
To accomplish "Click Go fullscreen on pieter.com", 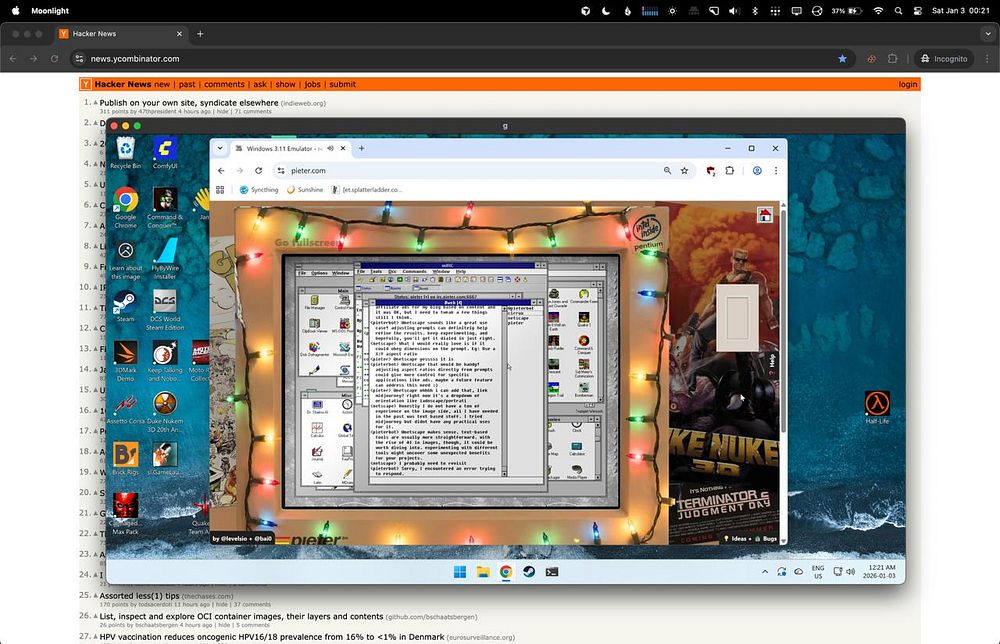I will pyautogui.click(x=306, y=242).
